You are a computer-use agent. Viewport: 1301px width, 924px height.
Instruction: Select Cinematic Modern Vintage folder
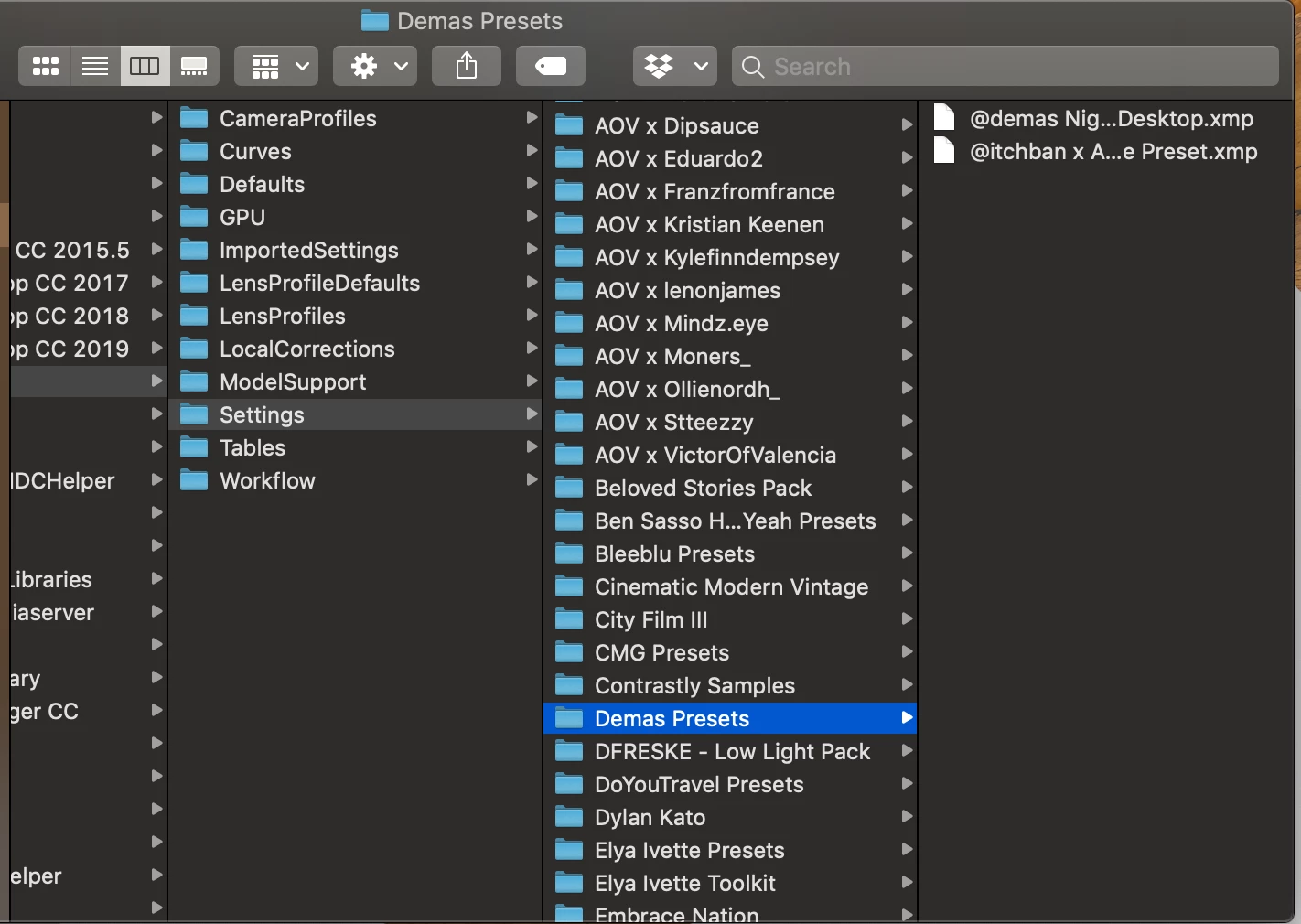click(x=730, y=586)
